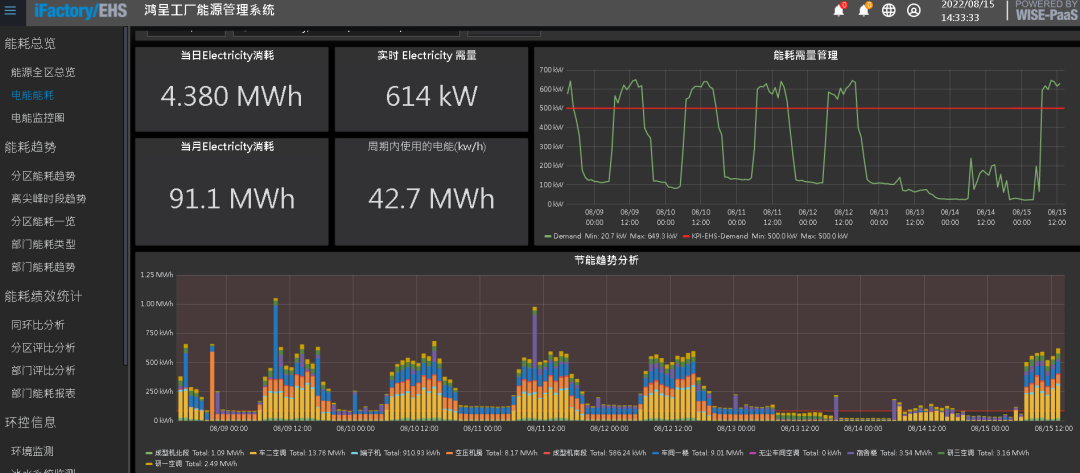
Task: Click the WISE-PaaS logo
Action: click(x=1046, y=11)
